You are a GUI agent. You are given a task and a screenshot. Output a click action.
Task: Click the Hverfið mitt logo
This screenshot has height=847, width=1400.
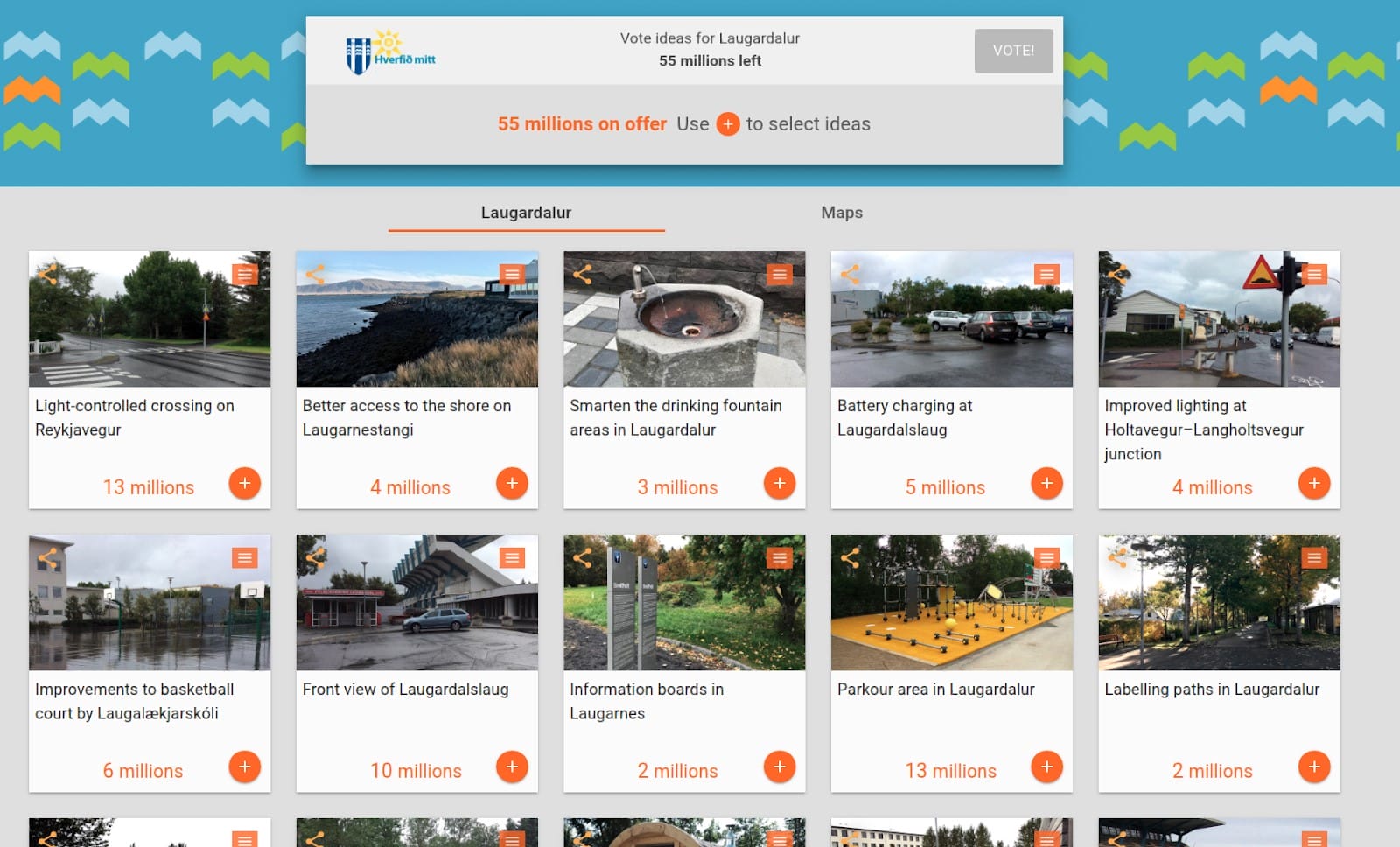point(389,52)
